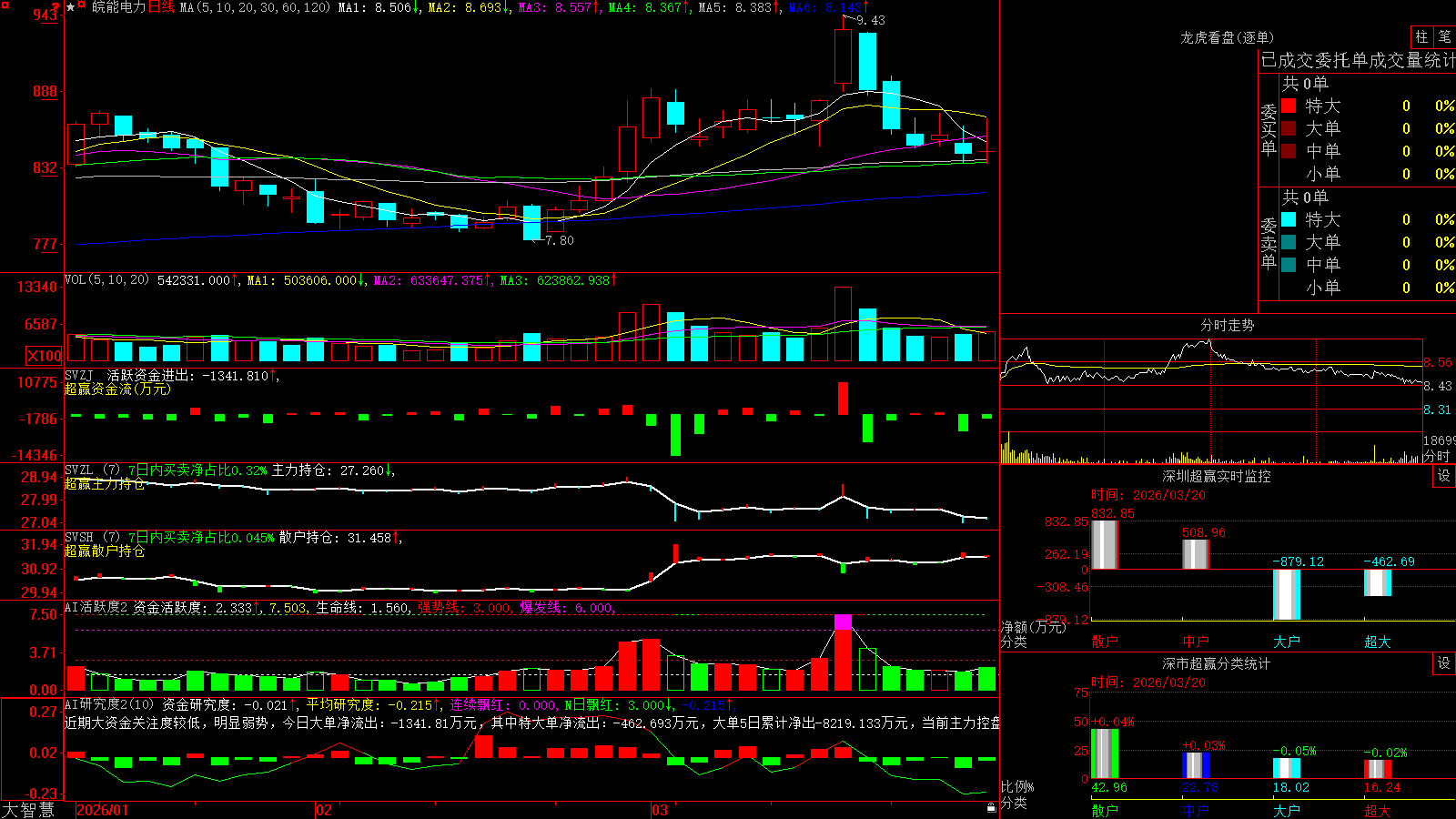This screenshot has width=1456, height=819.
Task: Select the 龙虎看盘(逐单) panel title
Action: [1227, 37]
